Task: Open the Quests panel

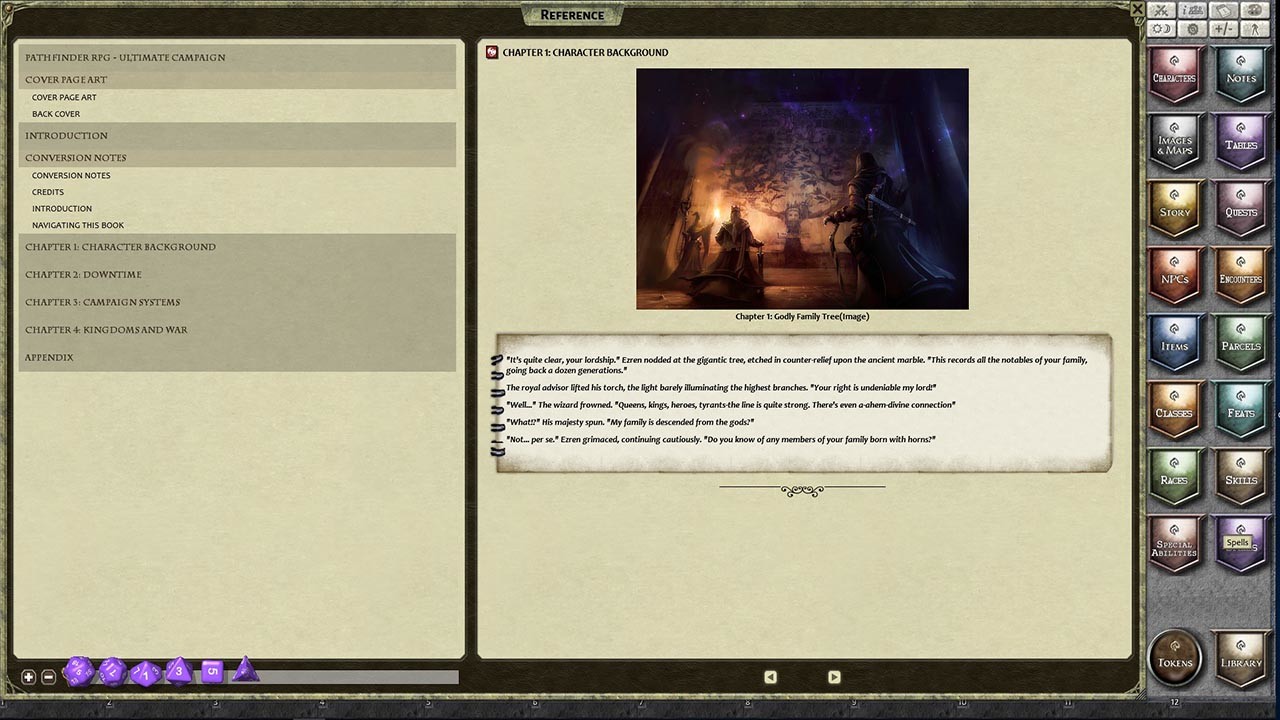Action: tap(1240, 210)
